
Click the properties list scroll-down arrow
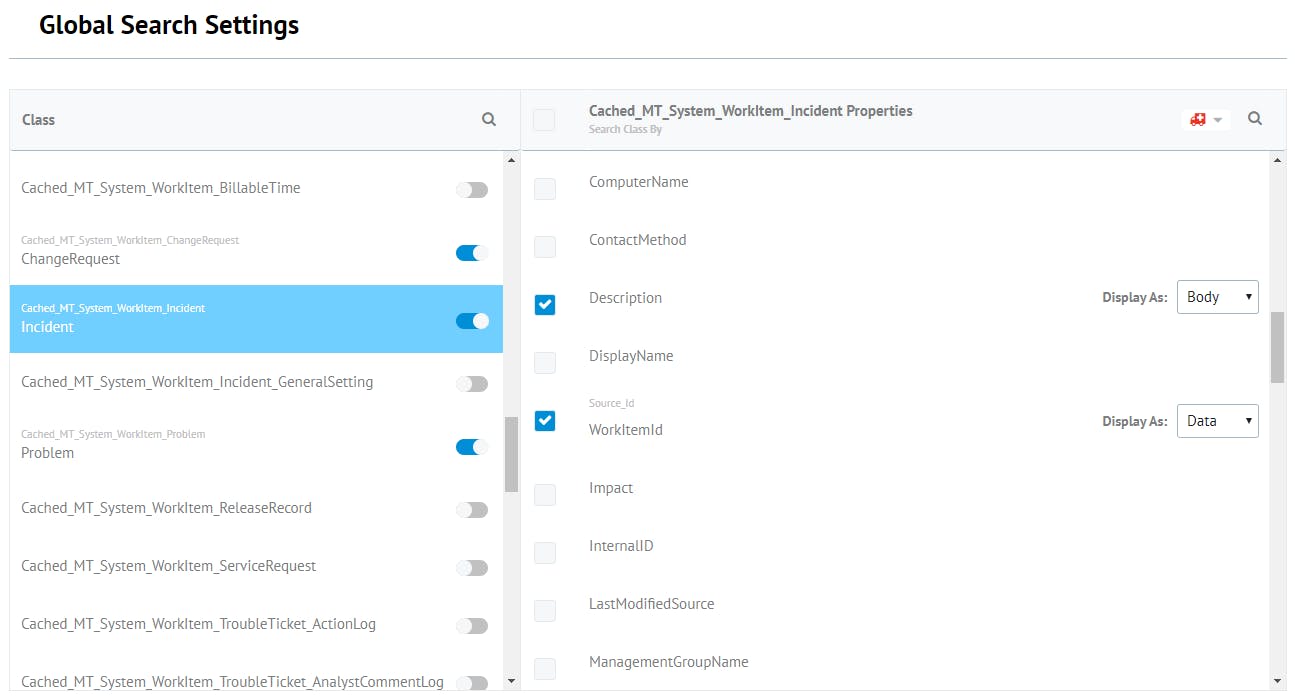1277,681
